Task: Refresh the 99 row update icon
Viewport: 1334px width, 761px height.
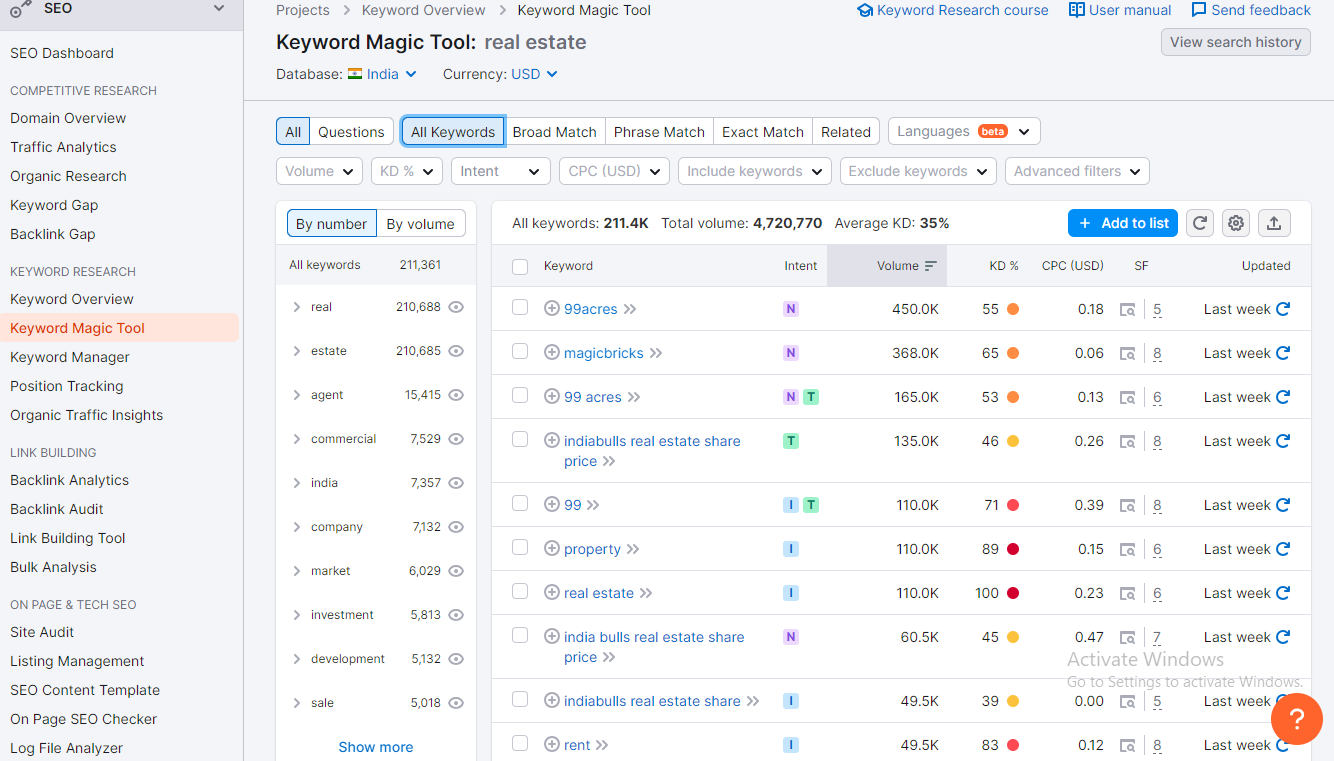Action: pyautogui.click(x=1283, y=505)
